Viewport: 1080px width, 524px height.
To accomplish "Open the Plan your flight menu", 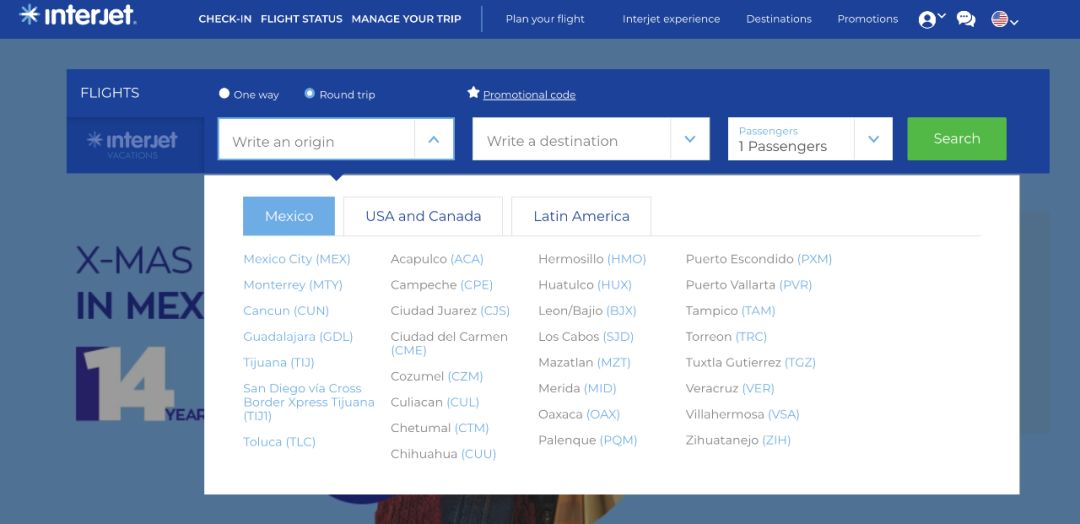I will pos(545,19).
